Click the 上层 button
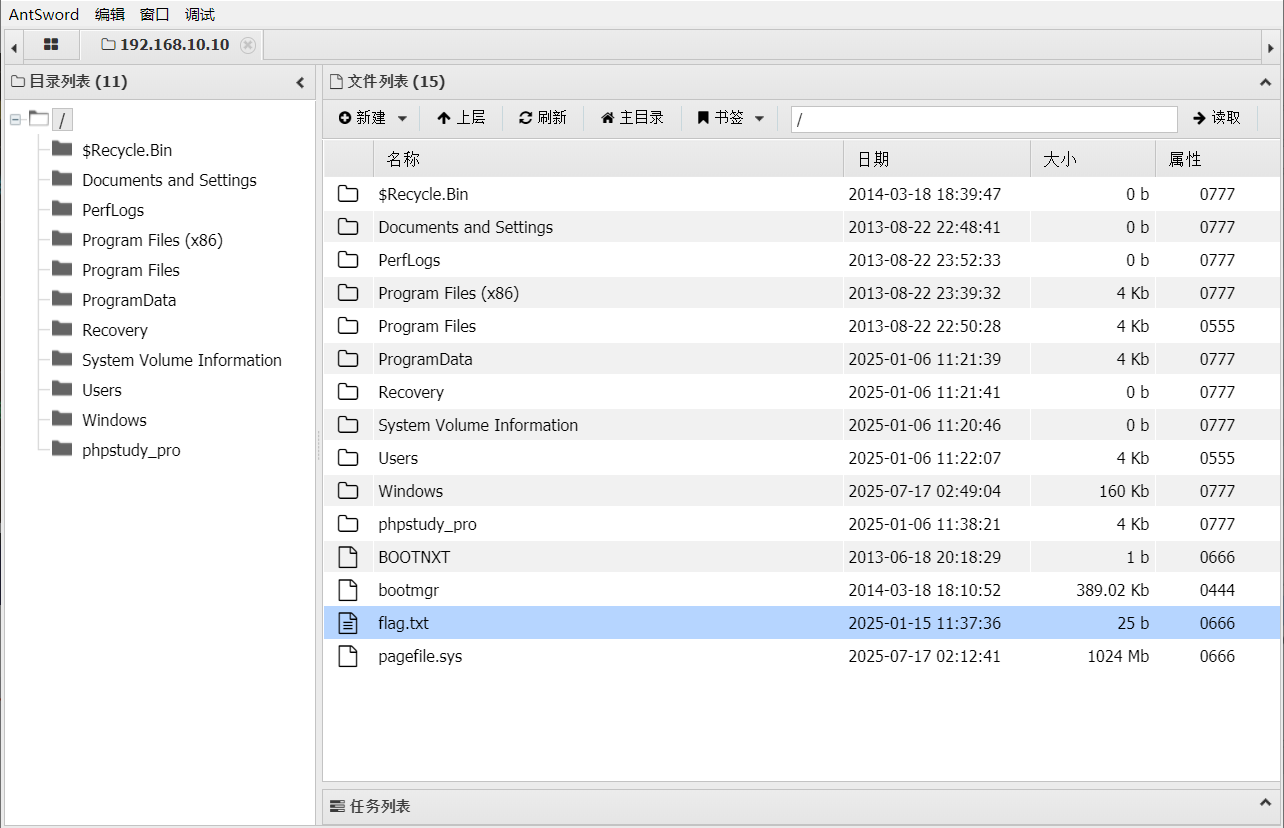This screenshot has height=828, width=1284. coord(461,118)
